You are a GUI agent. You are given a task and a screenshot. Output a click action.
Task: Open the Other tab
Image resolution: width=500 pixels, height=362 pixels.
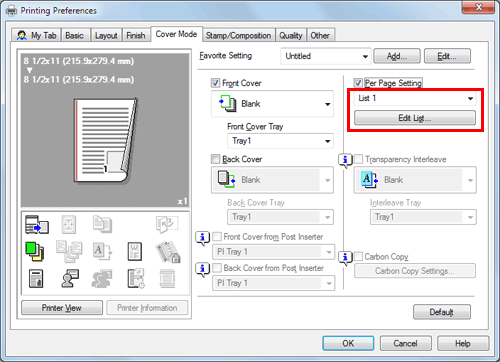320,35
